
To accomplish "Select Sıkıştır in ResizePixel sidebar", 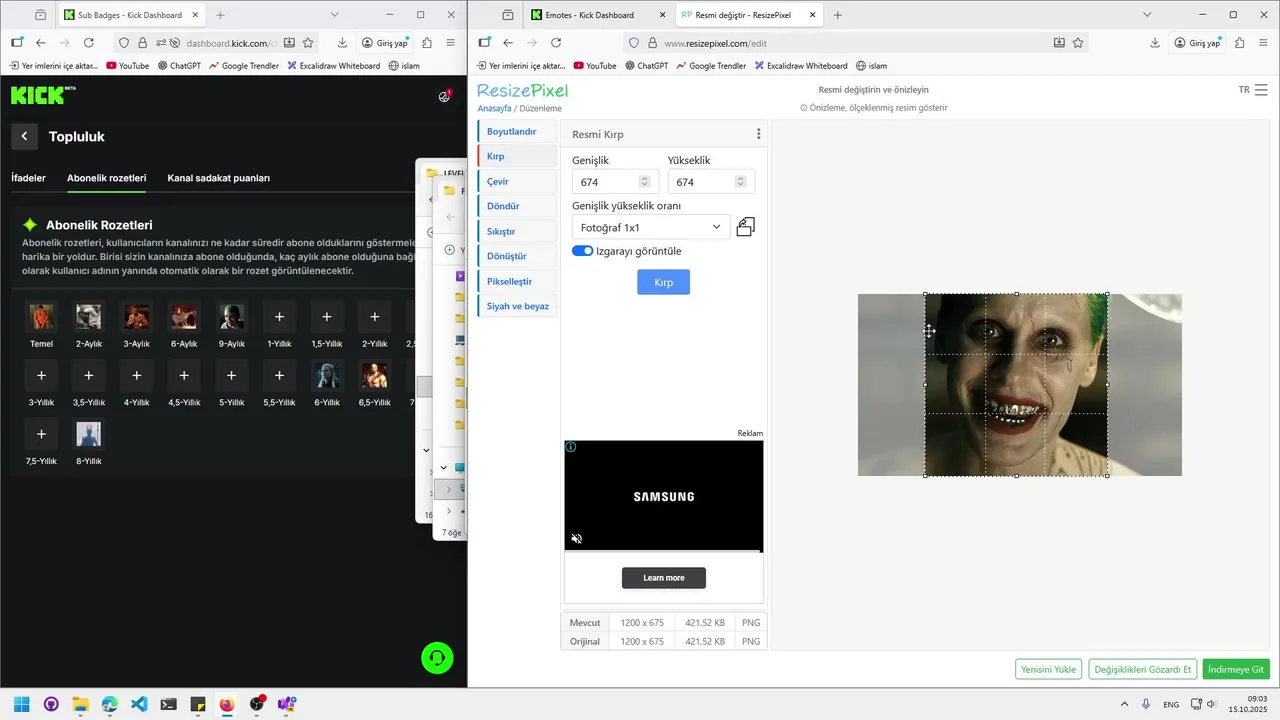I will 517,231.
